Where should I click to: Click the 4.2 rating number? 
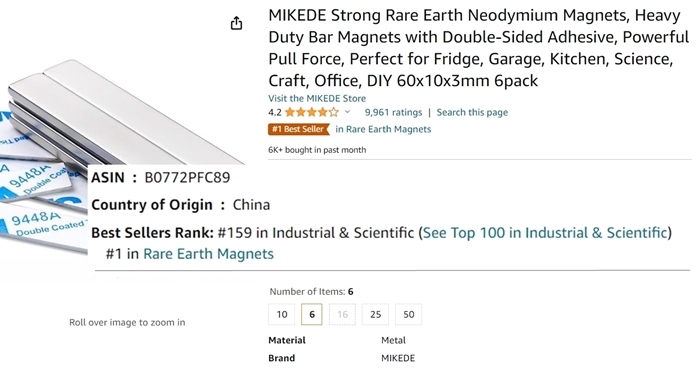(275, 112)
